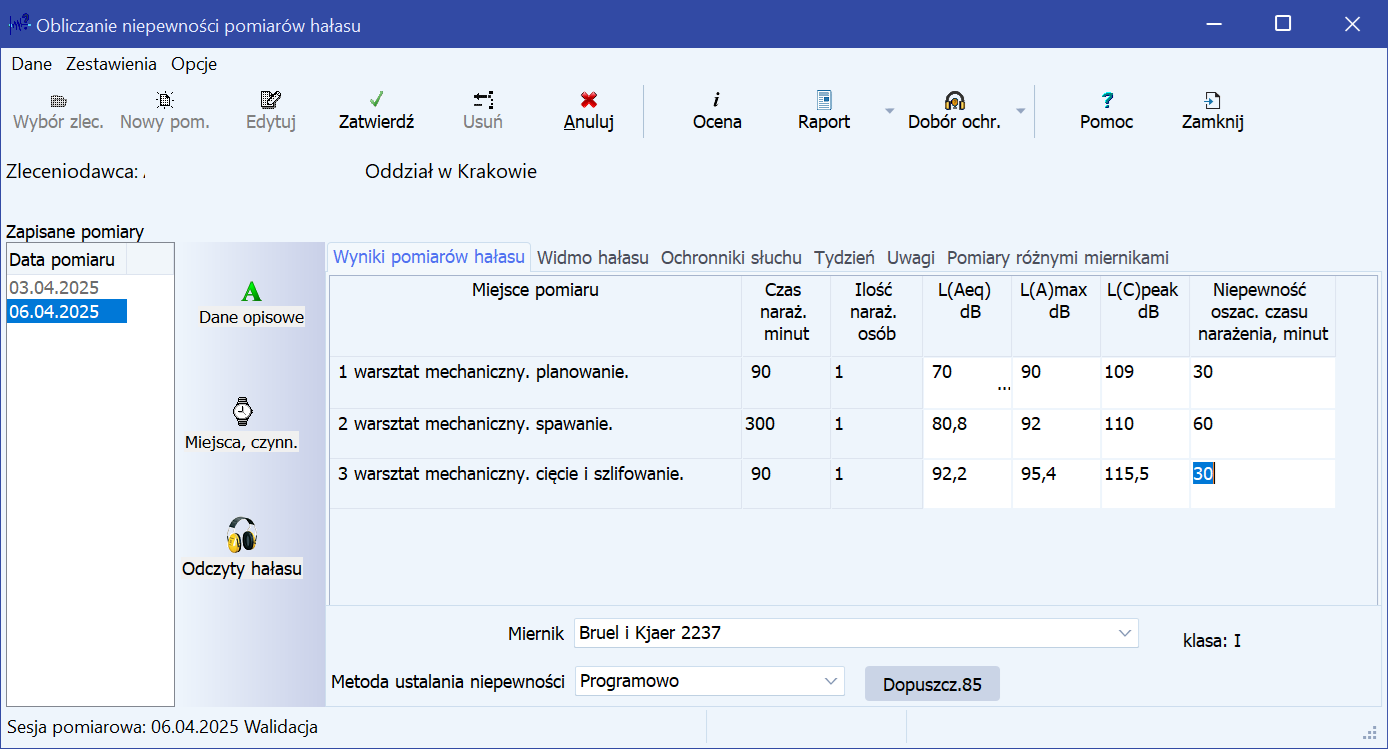Click Data pomiaru column header
The width and height of the screenshot is (1388, 749).
(66, 260)
